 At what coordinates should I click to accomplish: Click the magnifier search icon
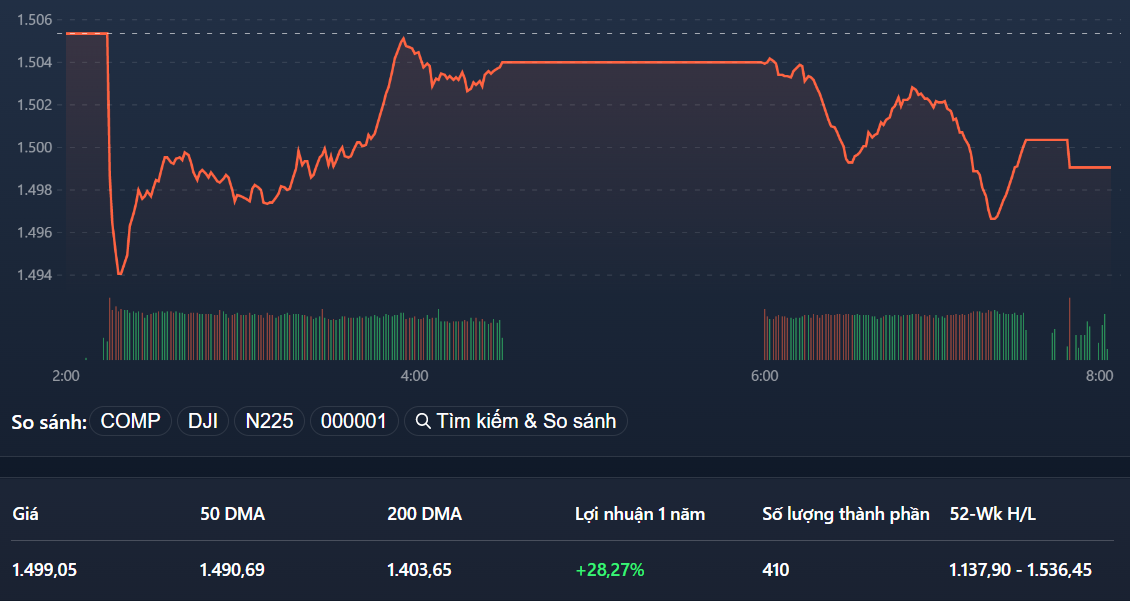pos(424,421)
